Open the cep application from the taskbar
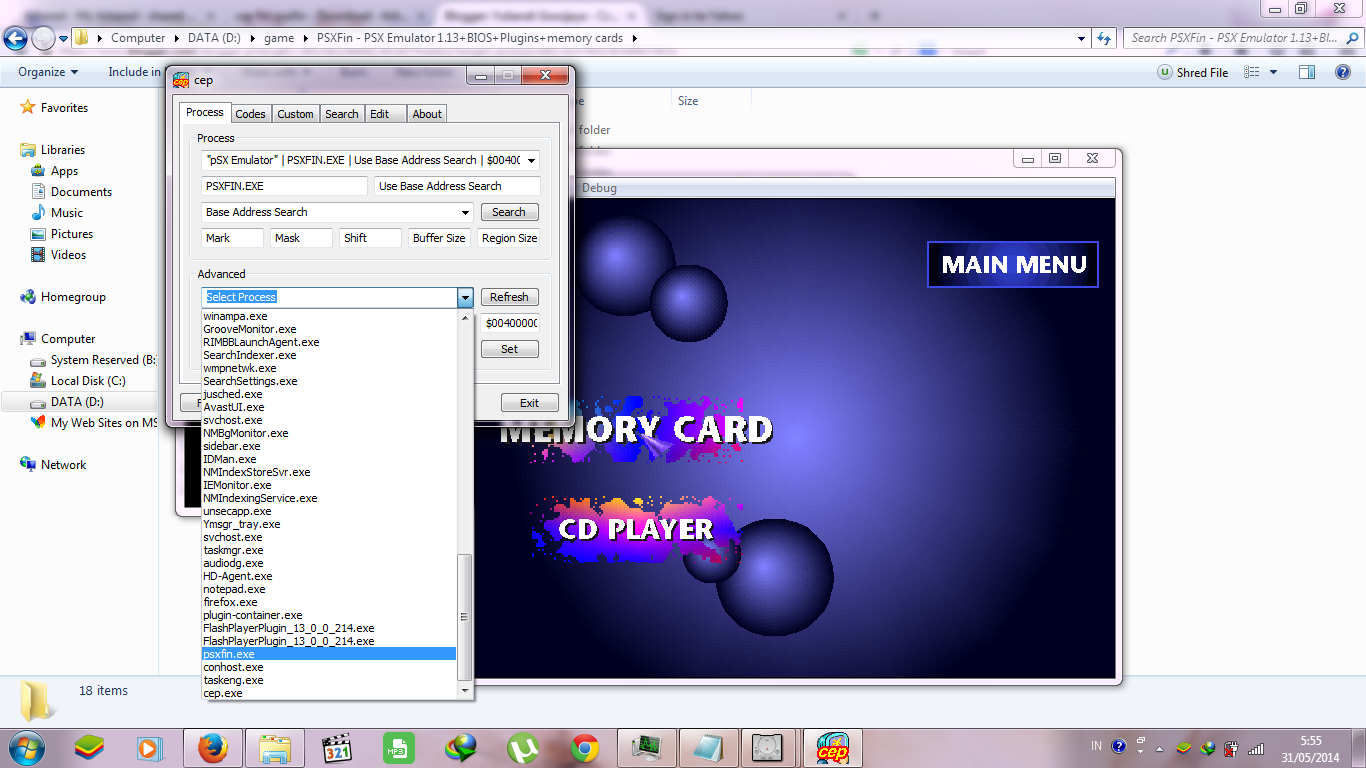The height and width of the screenshot is (768, 1366). [832, 747]
